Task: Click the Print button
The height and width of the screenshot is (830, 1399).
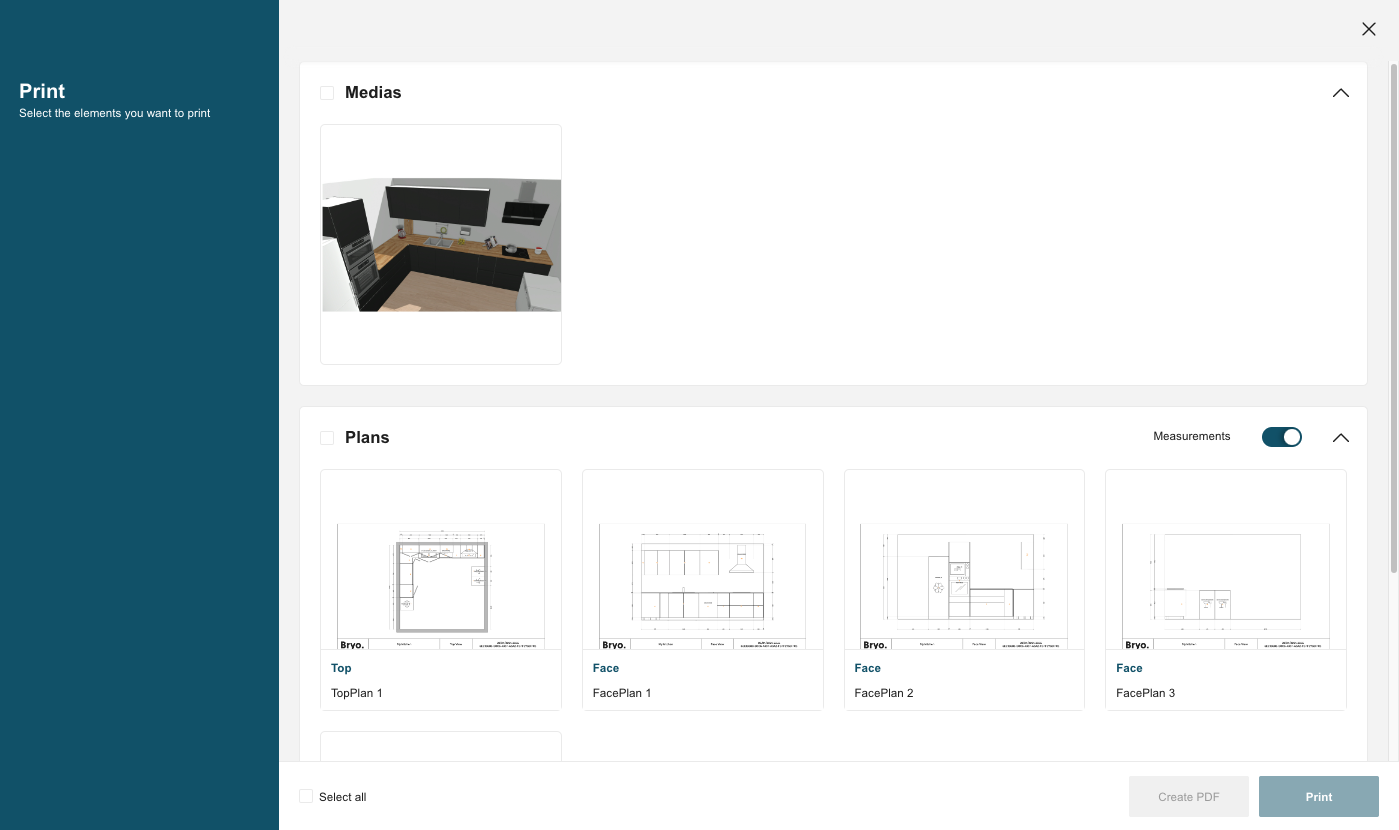Action: coord(1318,796)
